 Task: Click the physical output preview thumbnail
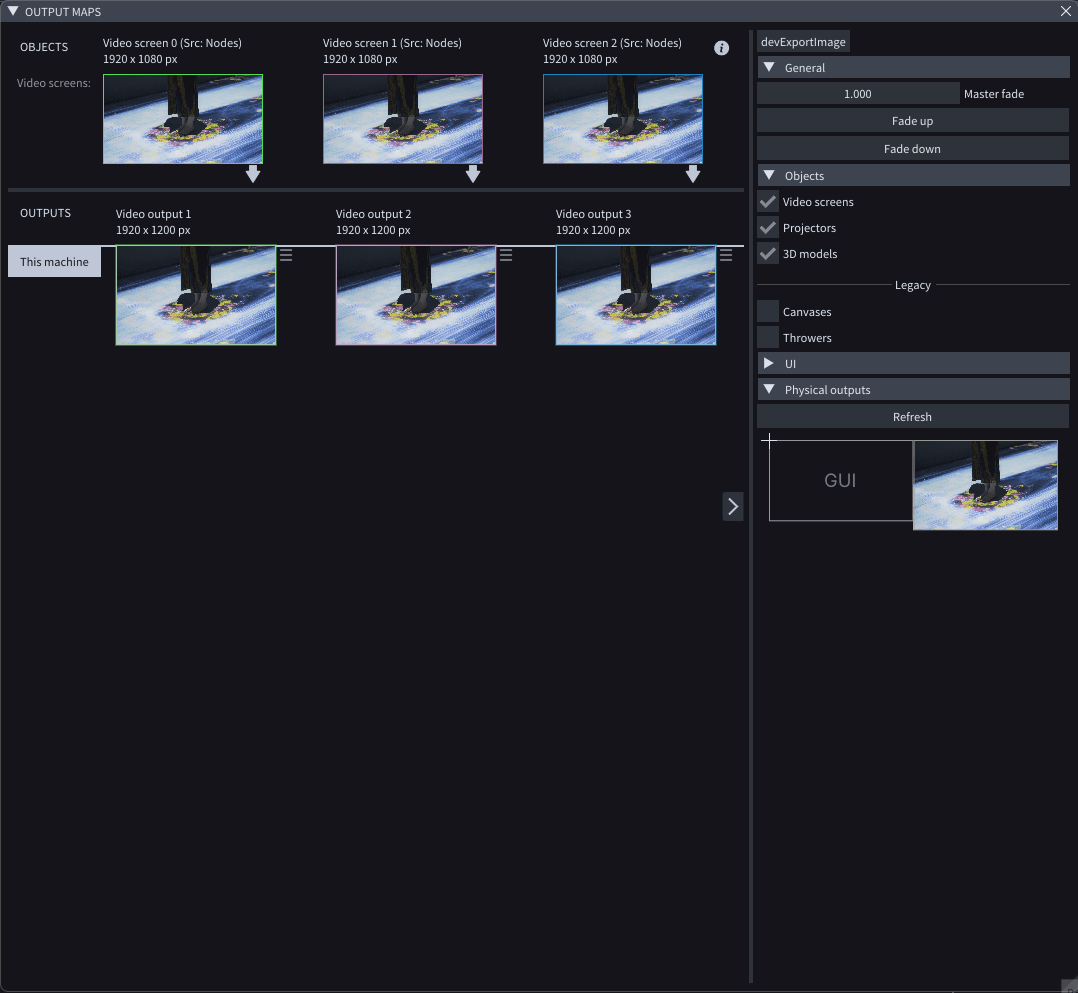pyautogui.click(x=985, y=485)
